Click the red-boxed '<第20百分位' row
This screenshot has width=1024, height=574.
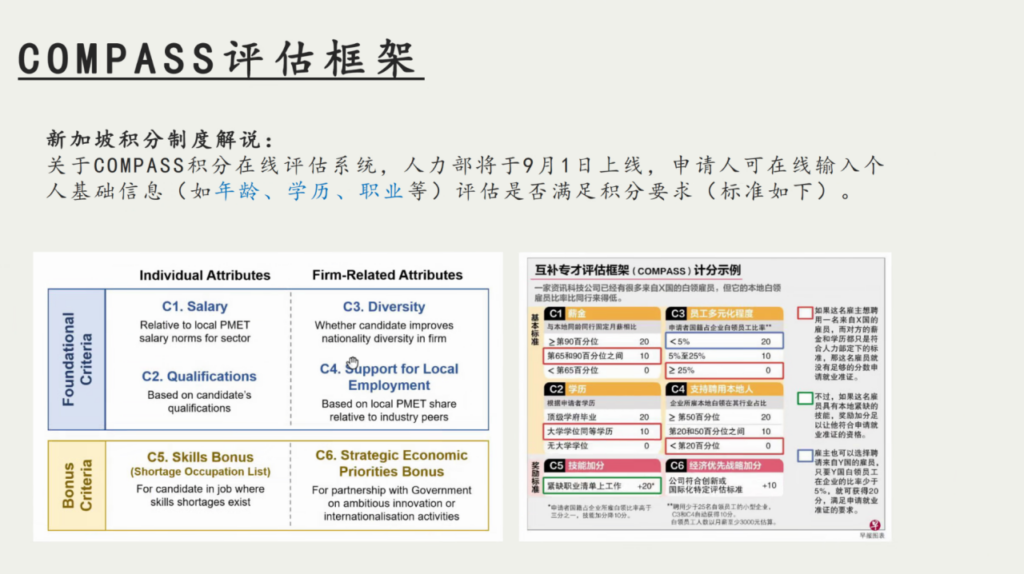pos(724,446)
